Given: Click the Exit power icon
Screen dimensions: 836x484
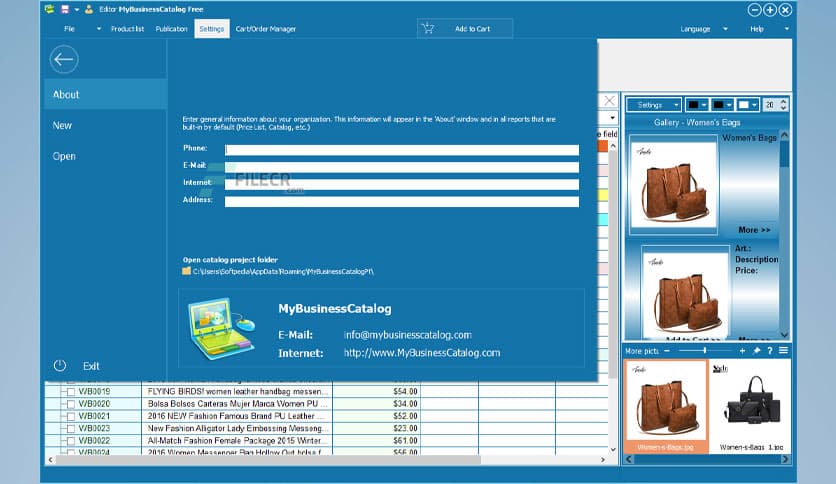Looking at the screenshot, I should (x=60, y=366).
